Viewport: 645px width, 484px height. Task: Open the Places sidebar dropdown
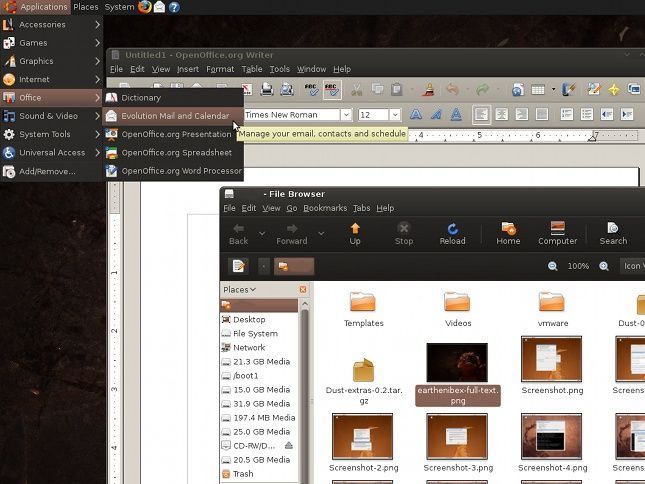pyautogui.click(x=239, y=290)
